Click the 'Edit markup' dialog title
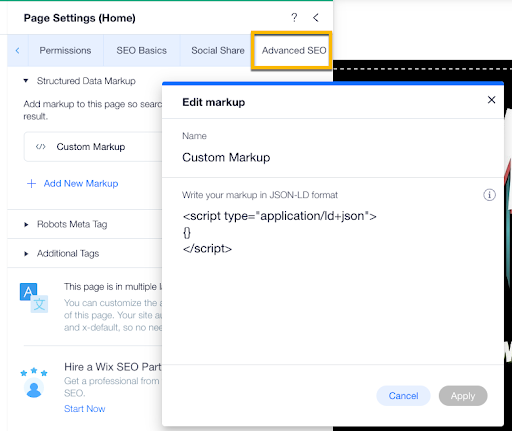 pos(214,102)
